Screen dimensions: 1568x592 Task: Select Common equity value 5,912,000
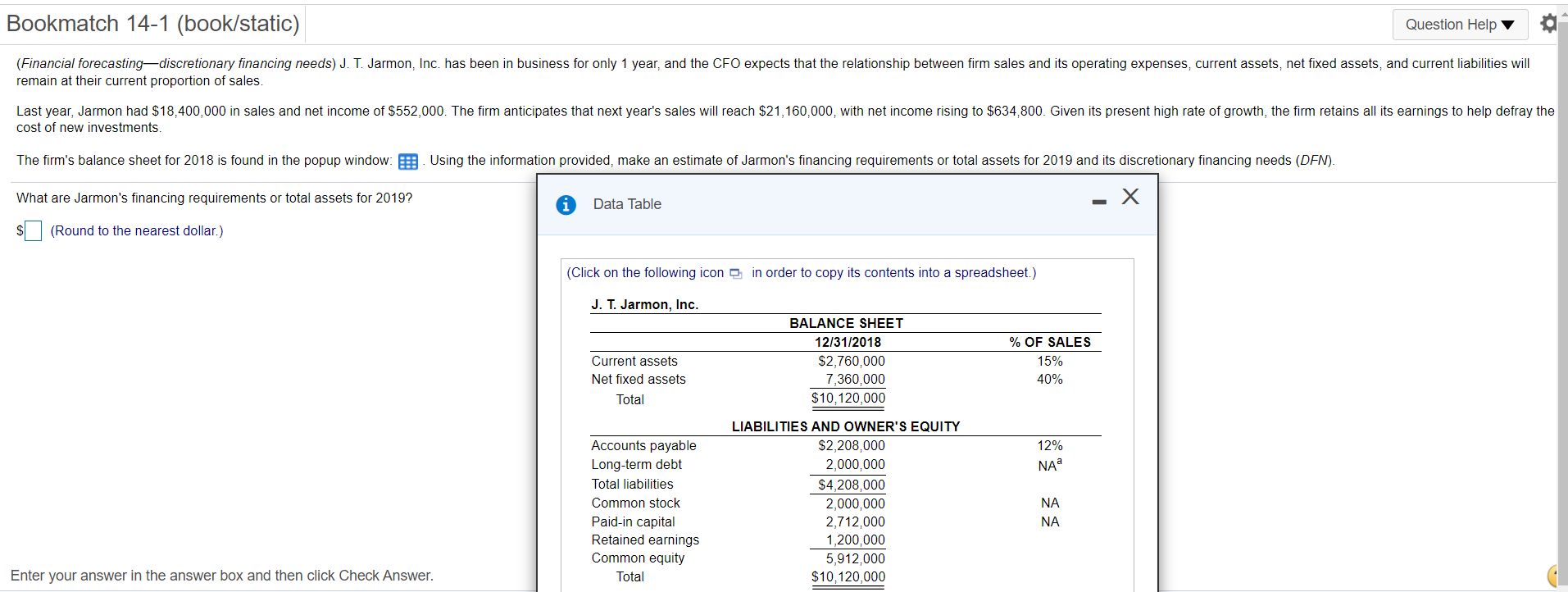tap(855, 558)
